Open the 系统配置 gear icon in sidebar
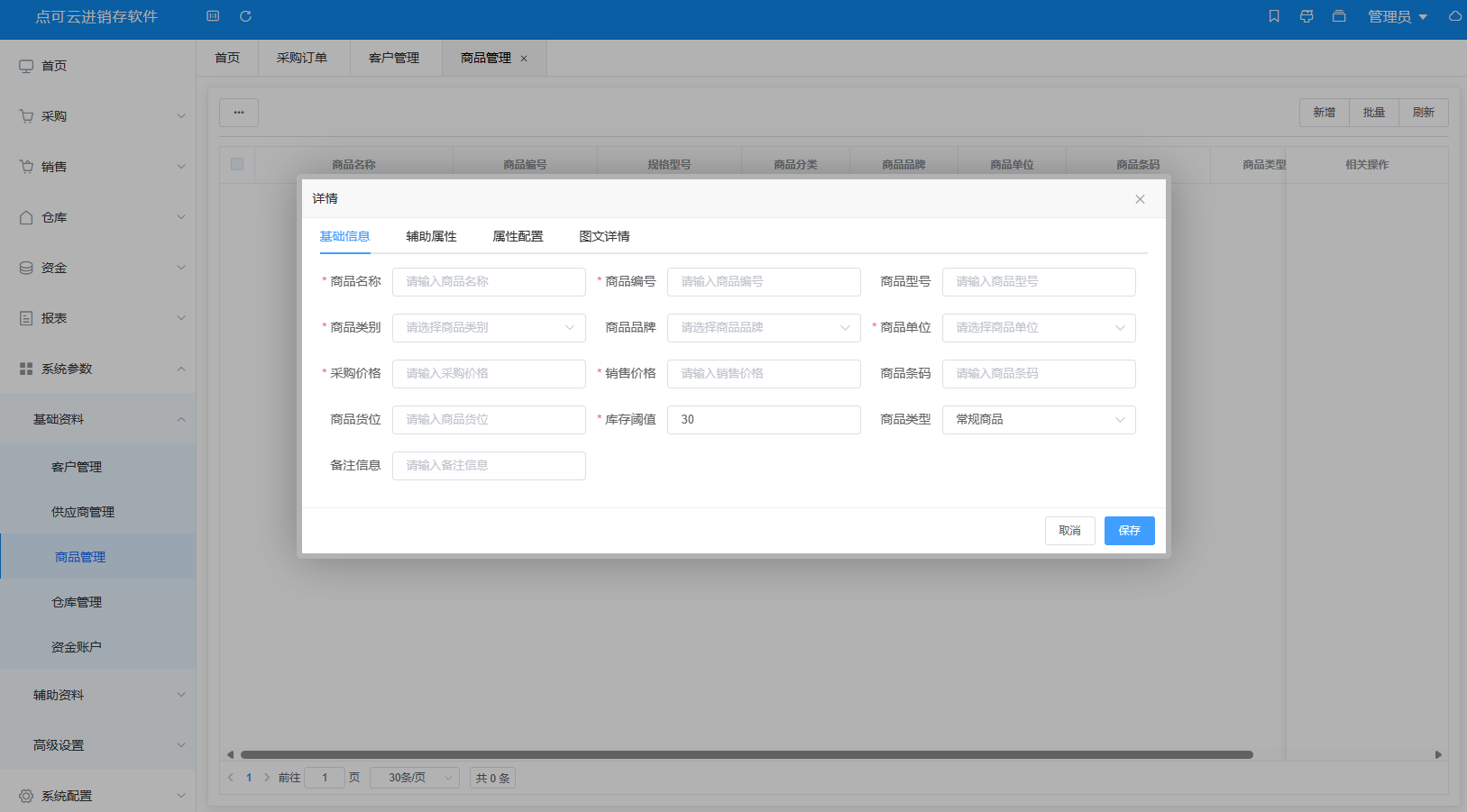Viewport: 1467px width, 812px height. (x=24, y=796)
